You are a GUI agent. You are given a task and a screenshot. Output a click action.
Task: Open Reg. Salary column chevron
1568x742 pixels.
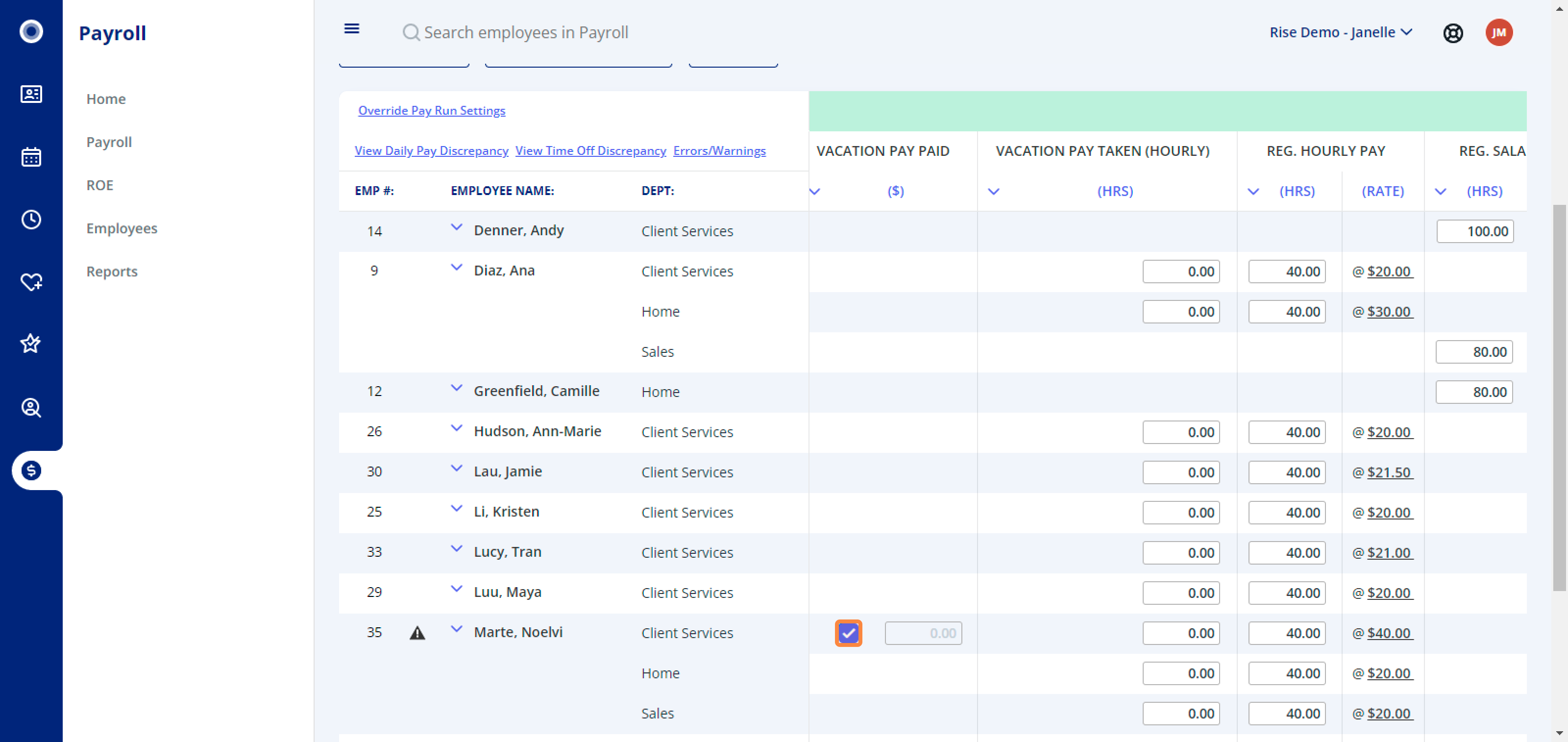click(x=1440, y=192)
